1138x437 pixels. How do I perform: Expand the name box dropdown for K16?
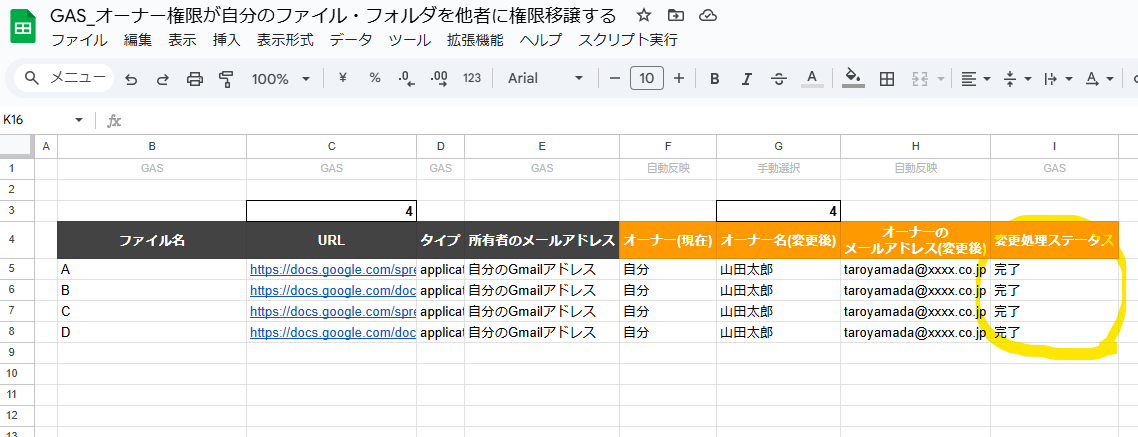click(78, 120)
